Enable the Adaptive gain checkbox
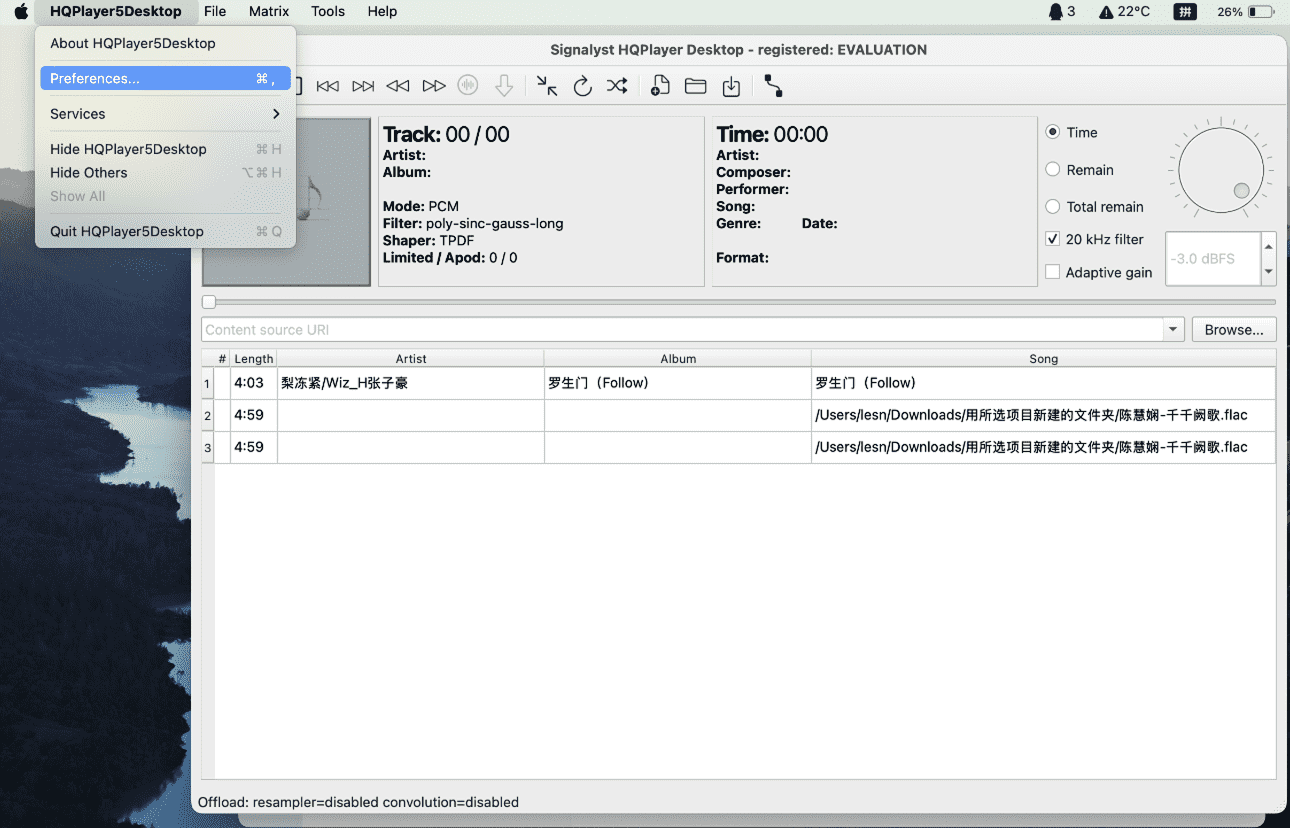 coord(1053,272)
